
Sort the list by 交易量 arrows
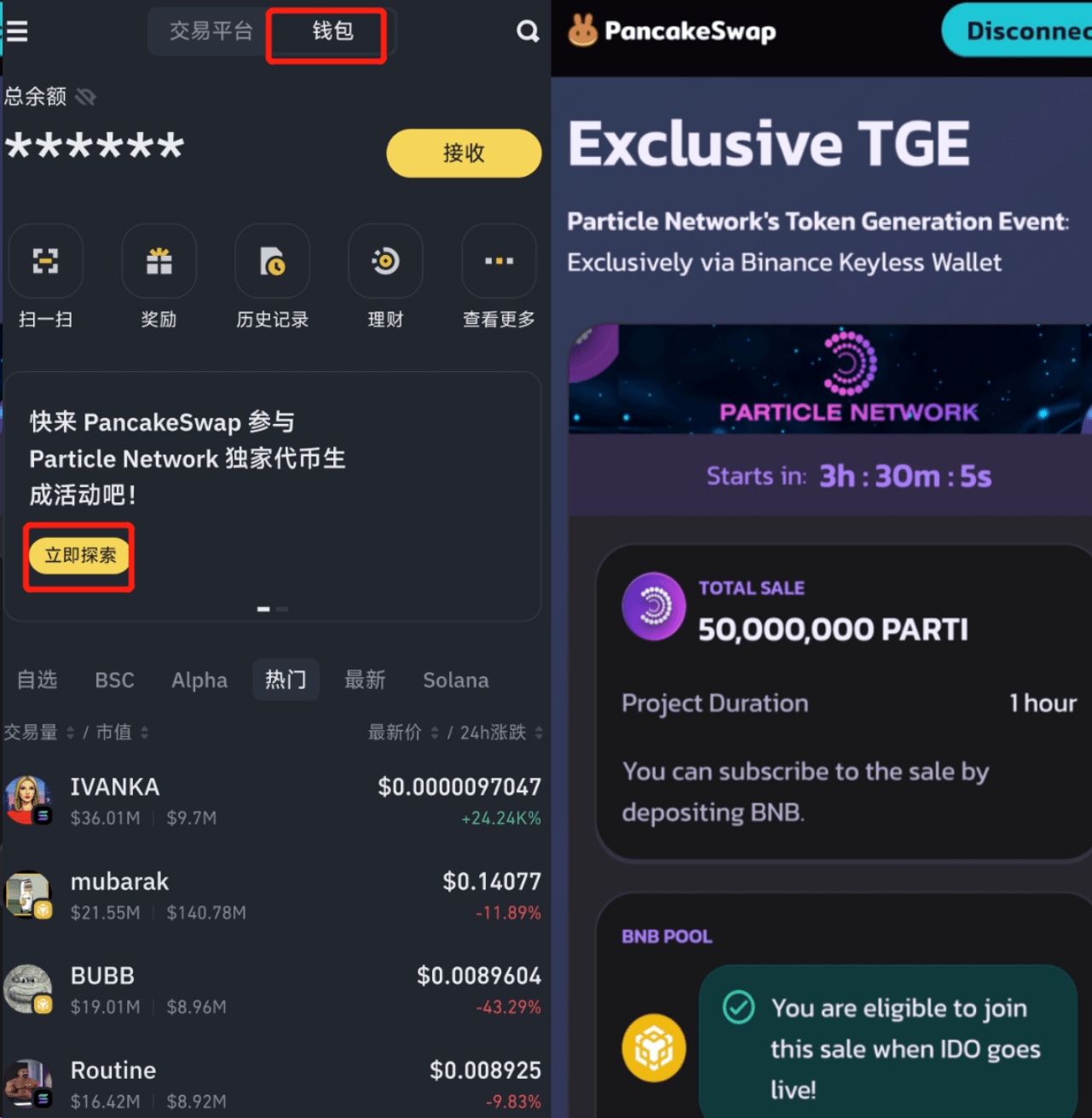[x=71, y=733]
